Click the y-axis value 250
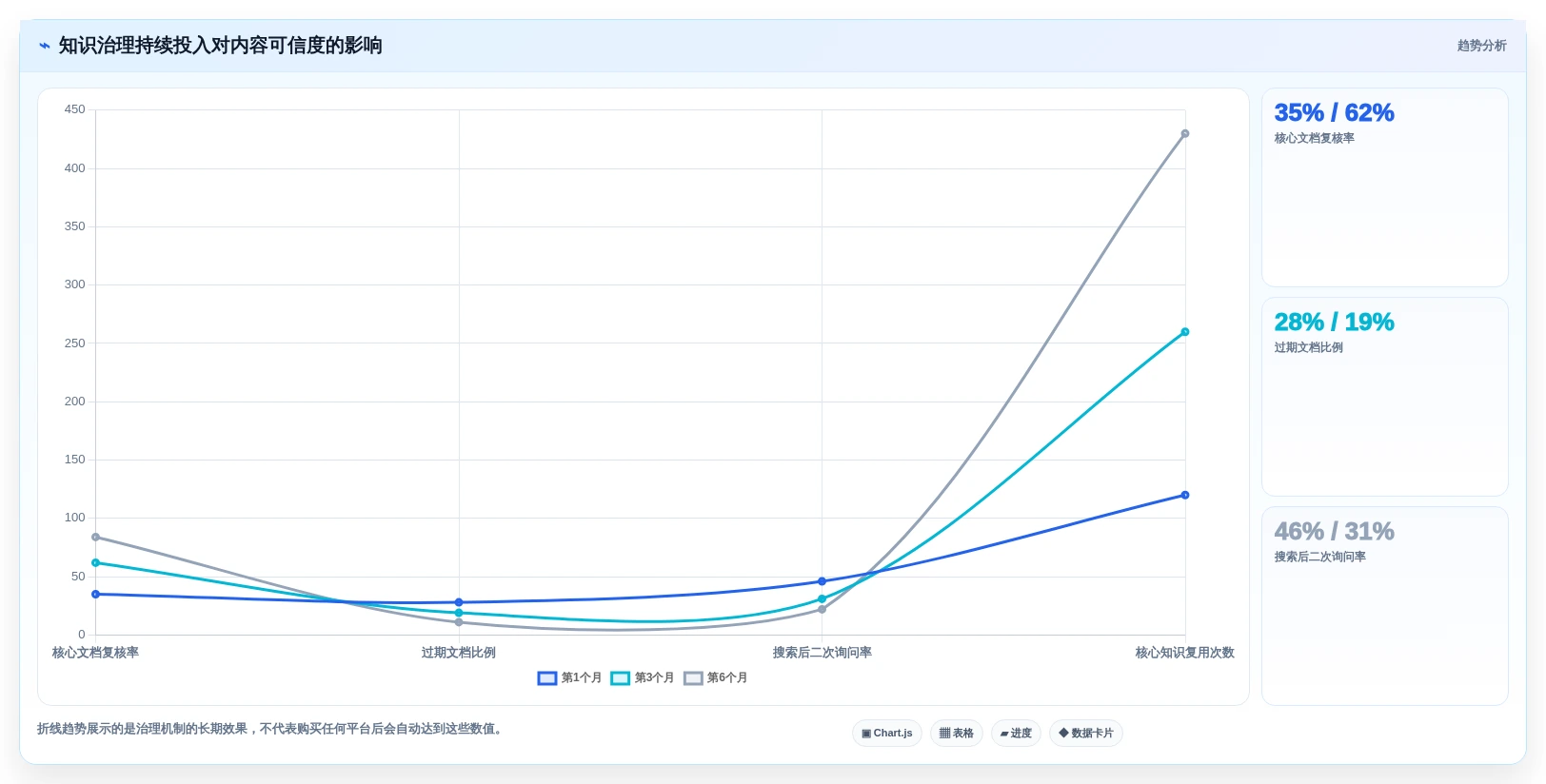The image size is (1546, 784). click(x=74, y=343)
